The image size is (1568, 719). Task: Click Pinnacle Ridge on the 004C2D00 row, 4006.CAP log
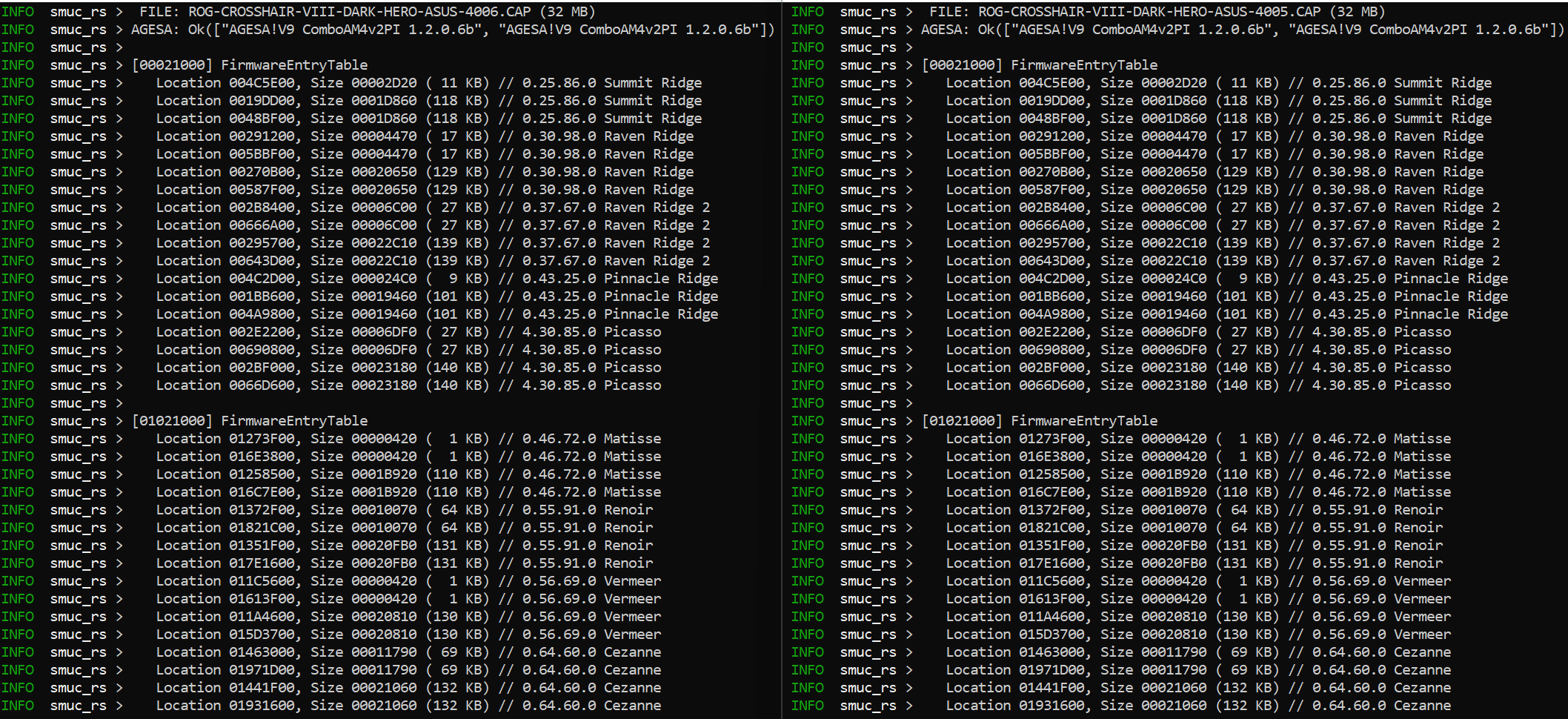[661, 279]
